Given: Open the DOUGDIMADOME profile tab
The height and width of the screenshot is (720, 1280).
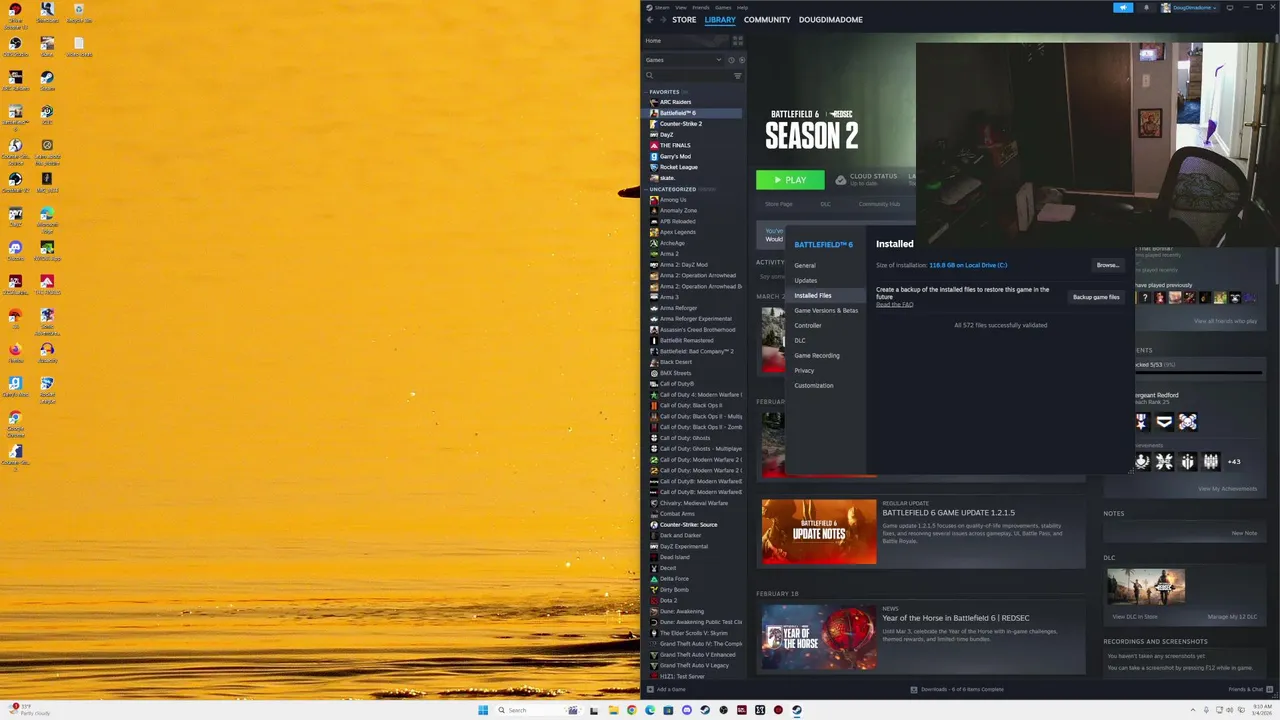Looking at the screenshot, I should coord(830,20).
